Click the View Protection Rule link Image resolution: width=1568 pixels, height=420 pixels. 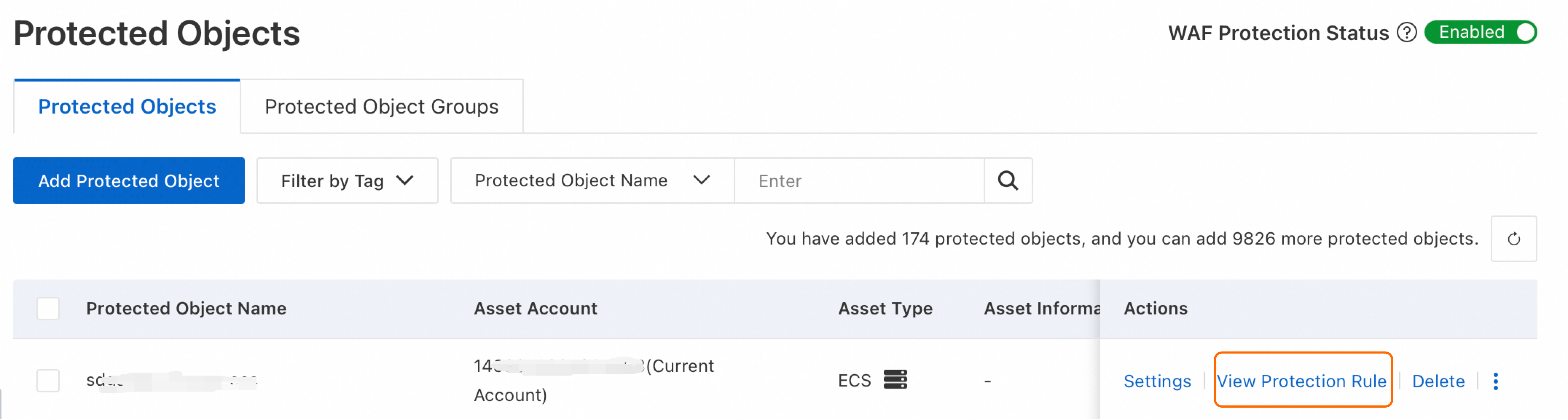pos(1301,381)
